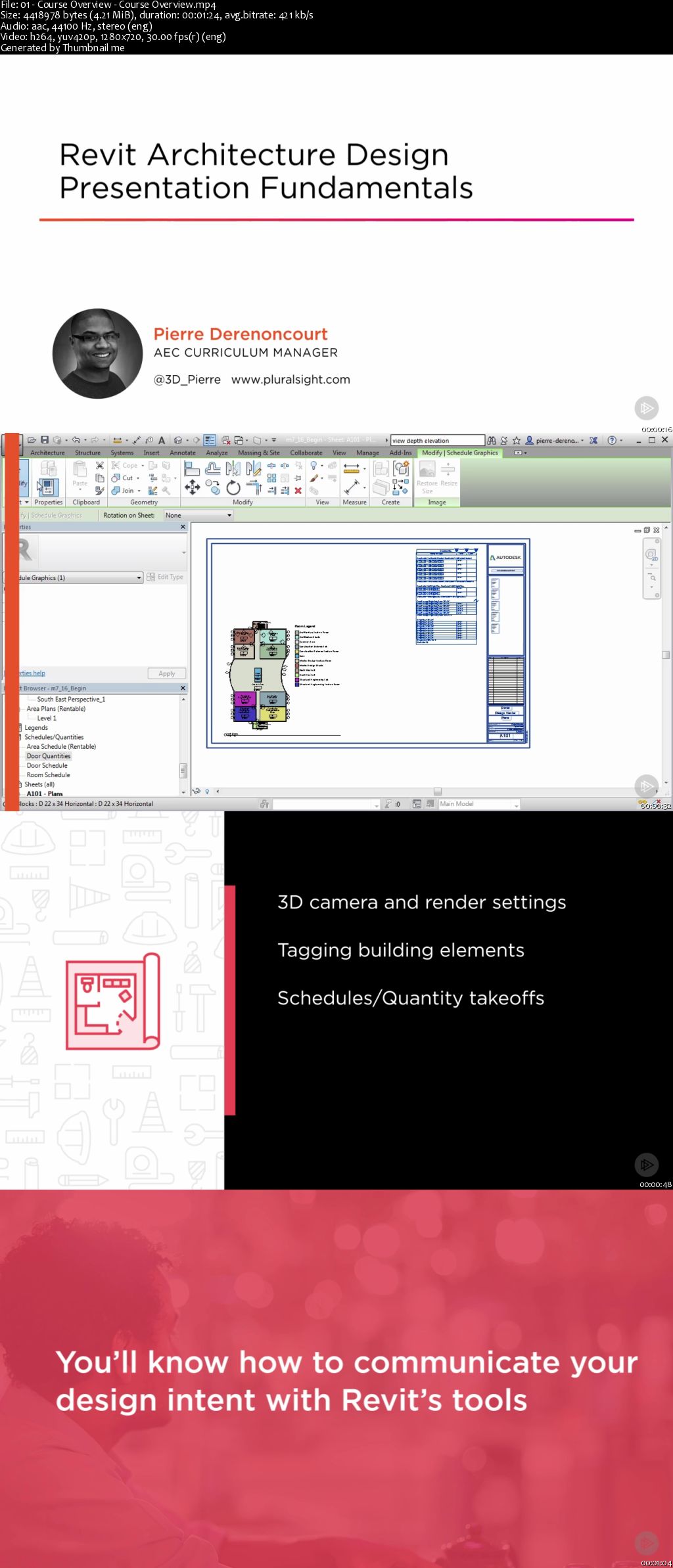
Task: Select Modify | Schedule Graphics contextual tab
Action: click(460, 453)
